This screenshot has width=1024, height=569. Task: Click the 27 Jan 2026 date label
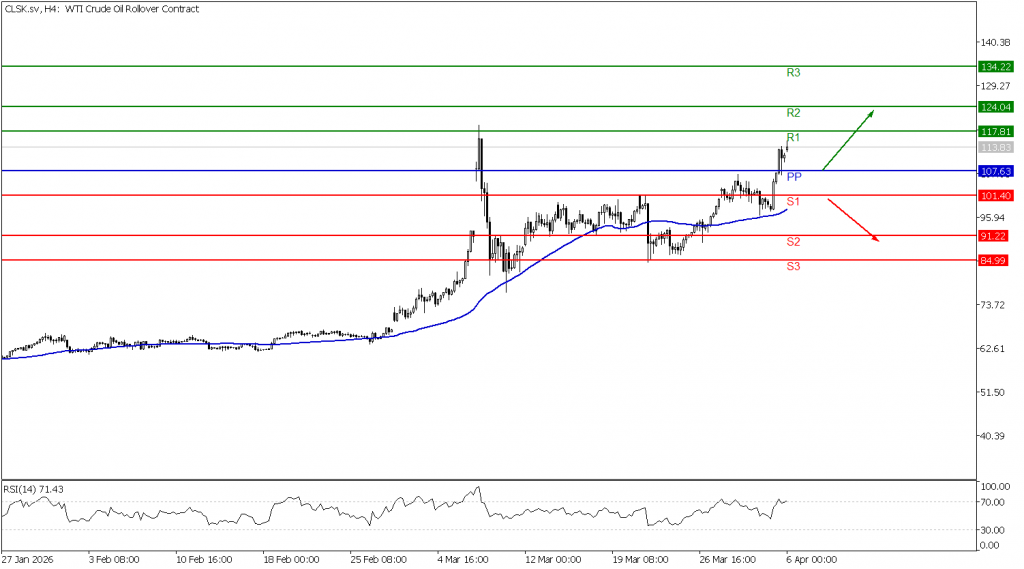pyautogui.click(x=27, y=560)
